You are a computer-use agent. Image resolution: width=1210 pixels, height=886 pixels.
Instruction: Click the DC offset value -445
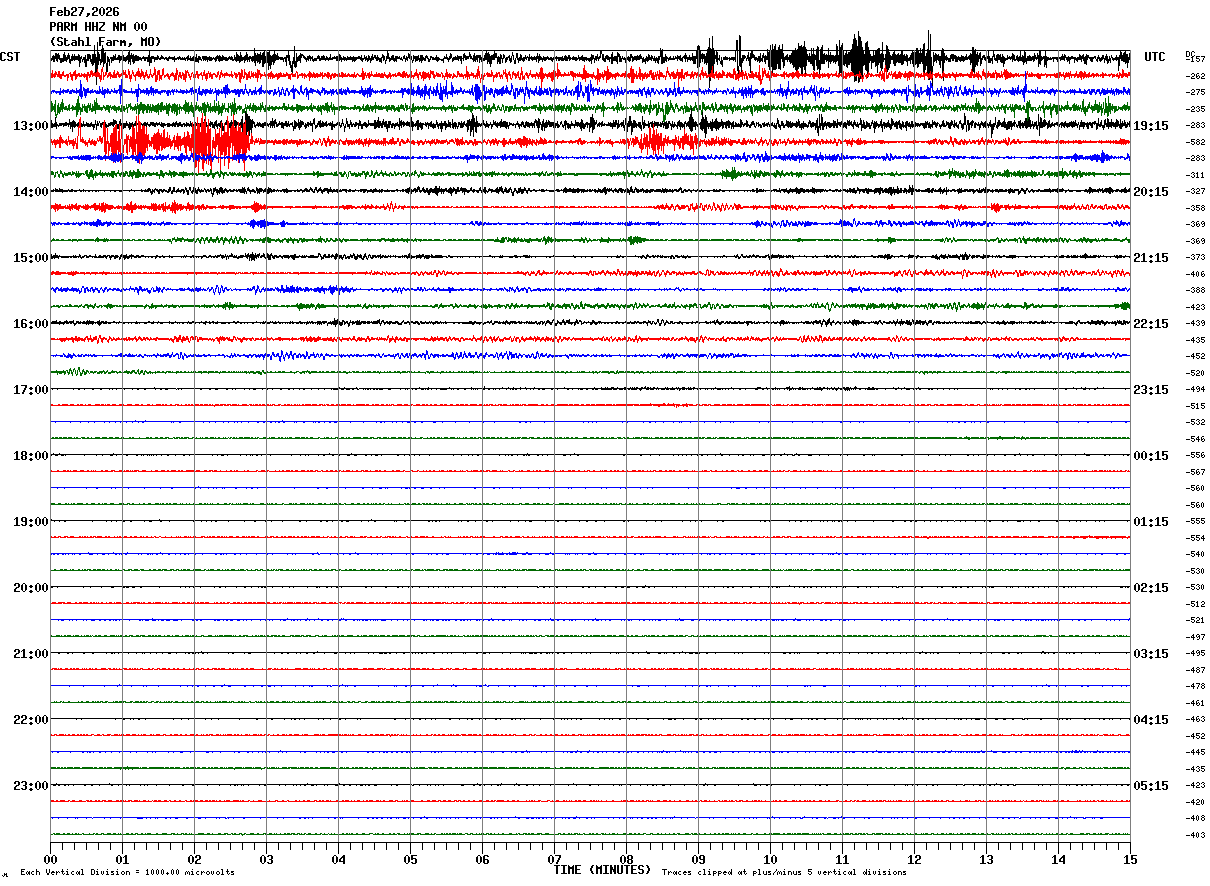click(x=1195, y=753)
